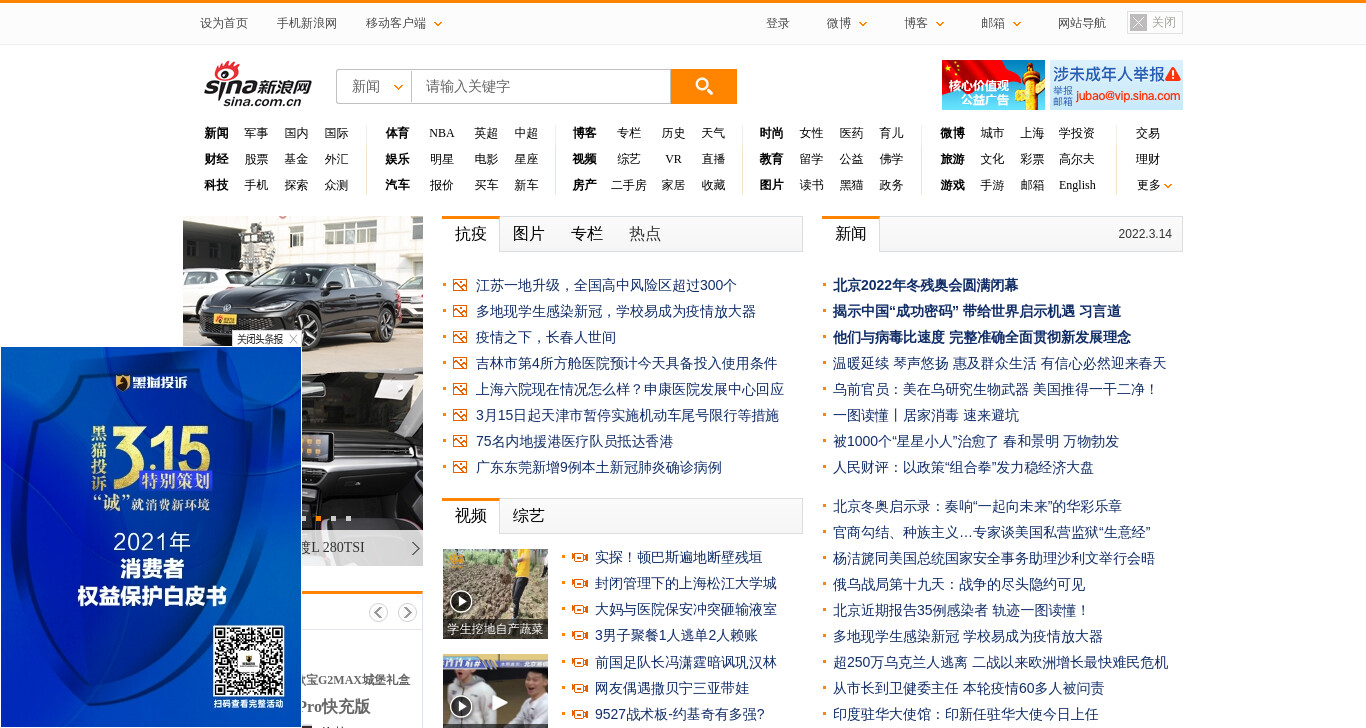Open headline 网友偶遇撒贝宁三亚带娃
1366x728 pixels.
672,688
